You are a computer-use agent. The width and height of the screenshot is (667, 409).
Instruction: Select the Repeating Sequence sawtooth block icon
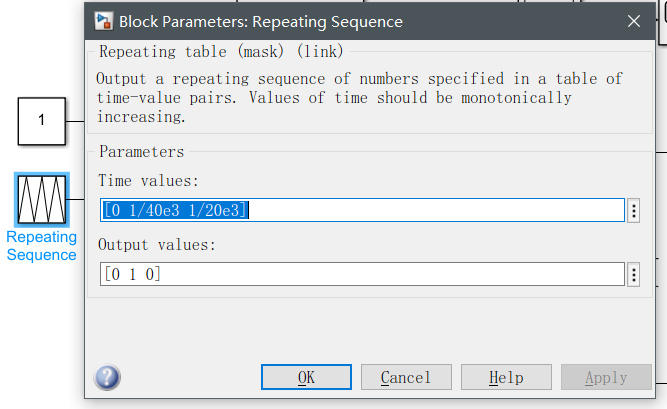[x=42, y=200]
